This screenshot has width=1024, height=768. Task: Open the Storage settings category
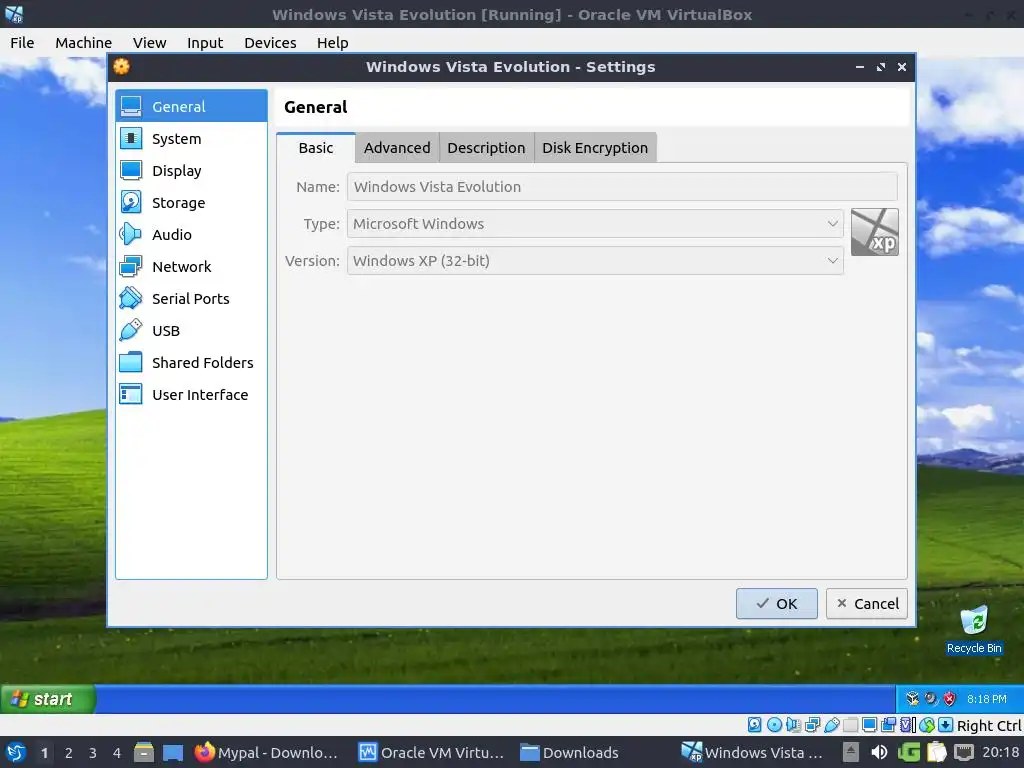(x=191, y=202)
